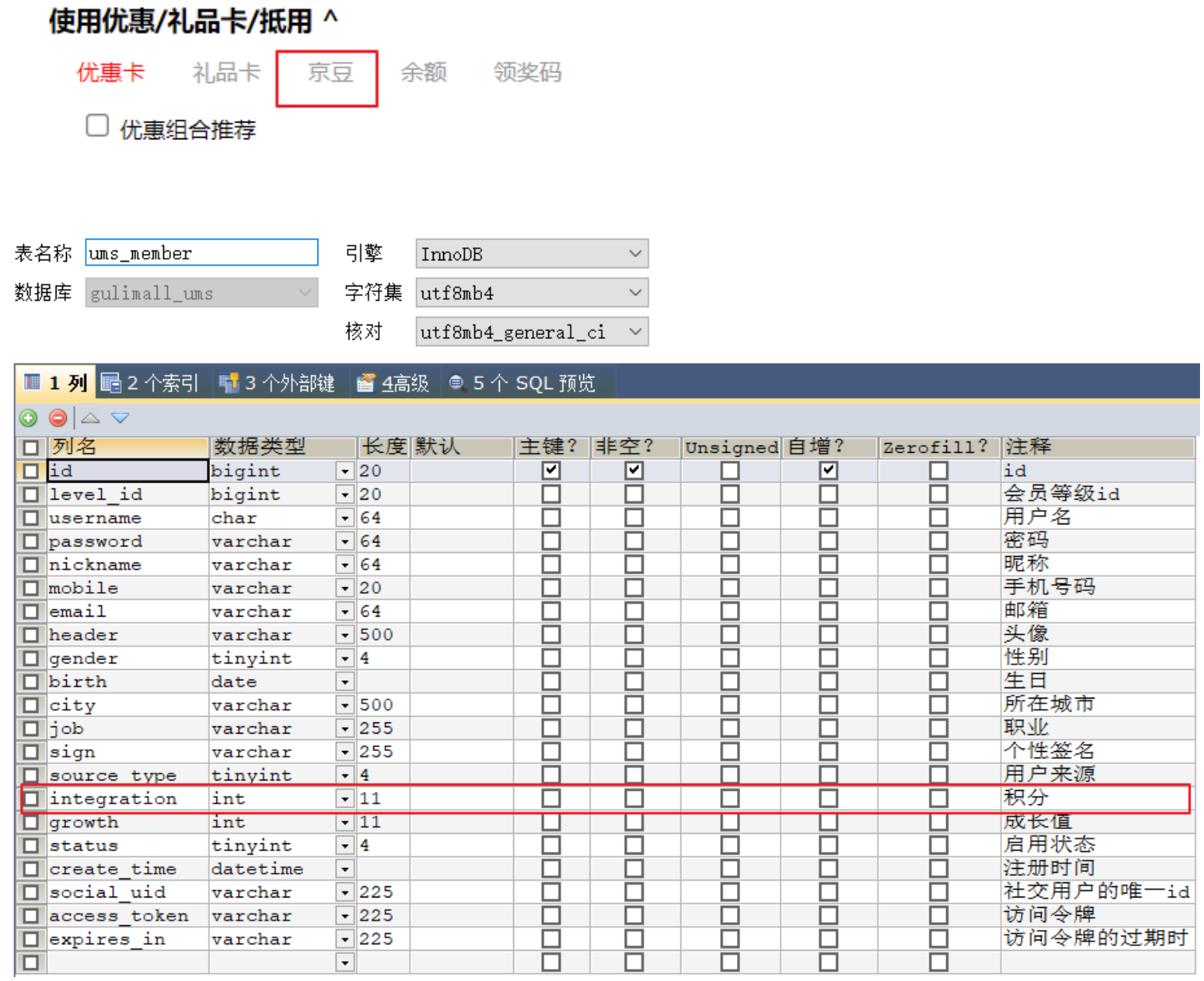Click the Unsigned column header
1204x981 pixels.
coord(731,447)
